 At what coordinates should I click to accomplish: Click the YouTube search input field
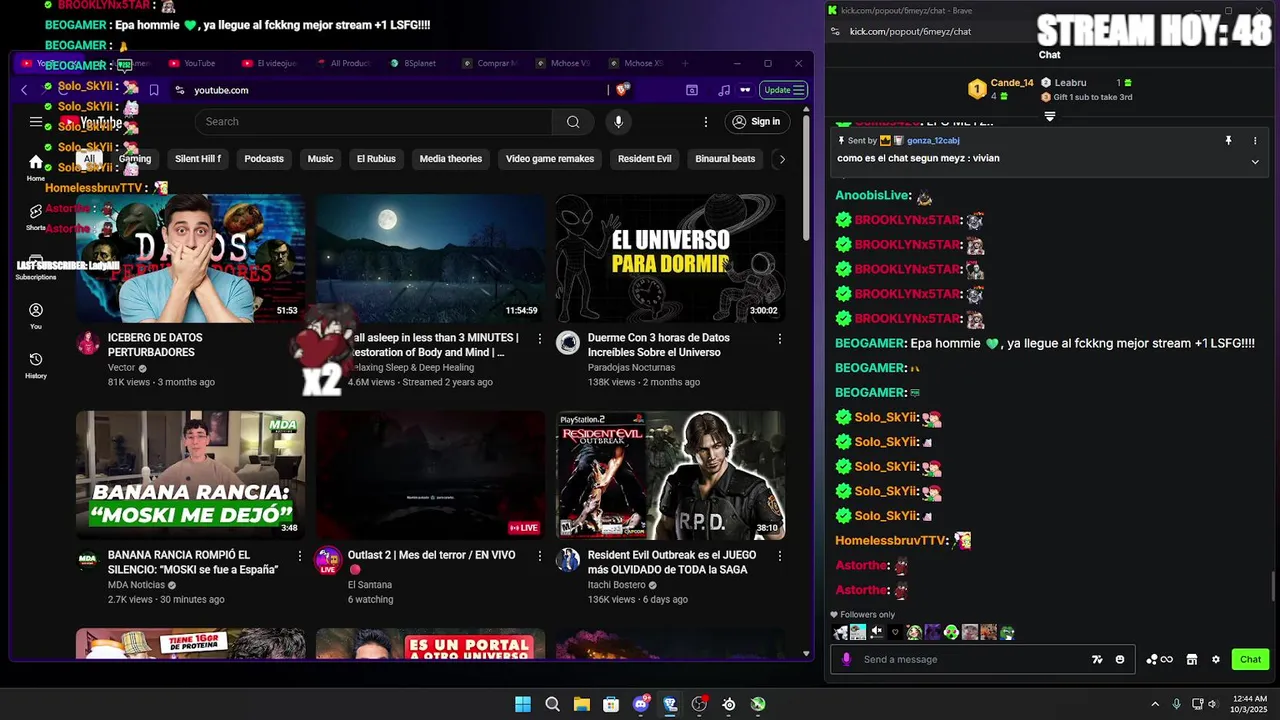tap(374, 122)
